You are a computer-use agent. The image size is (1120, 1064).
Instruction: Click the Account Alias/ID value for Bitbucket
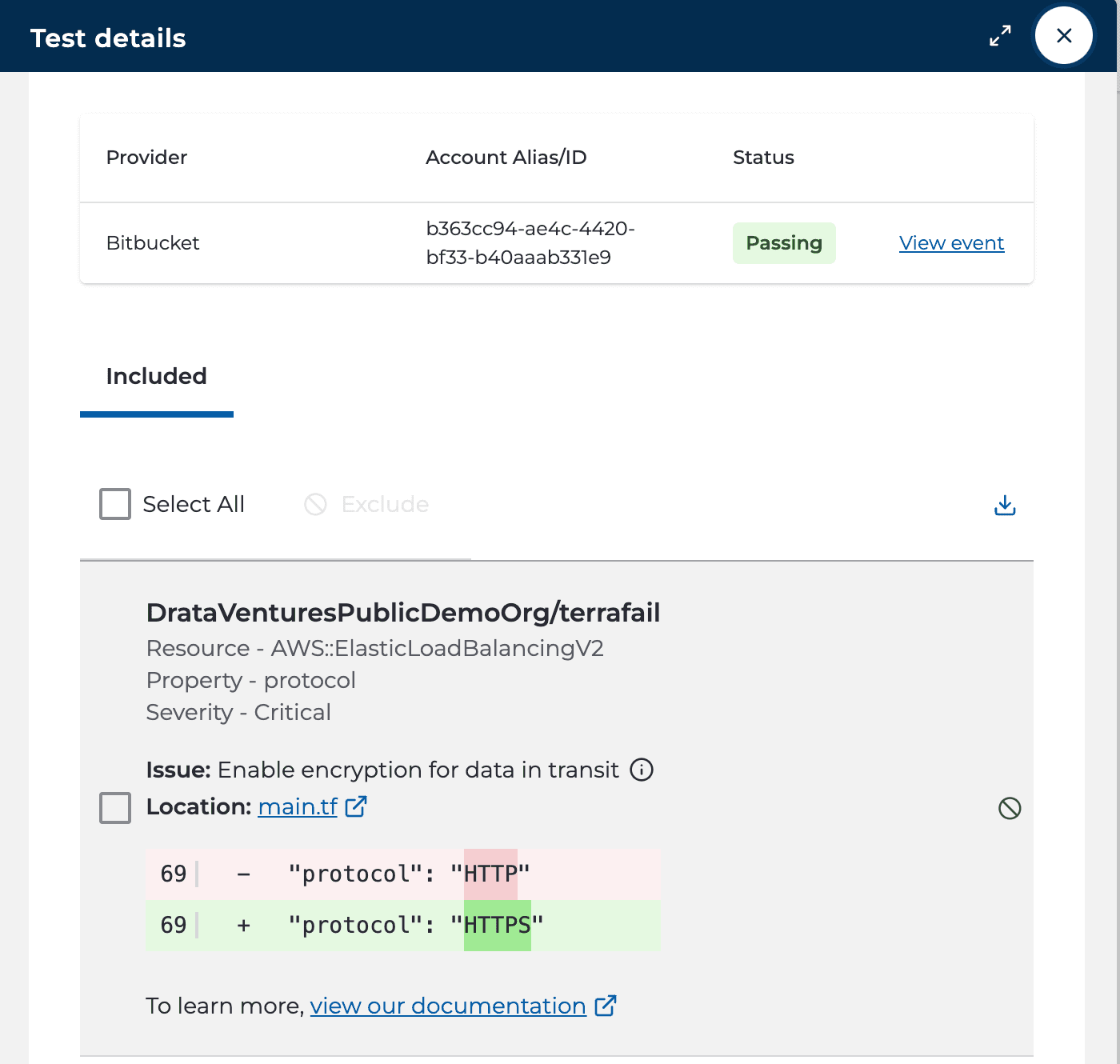point(530,242)
